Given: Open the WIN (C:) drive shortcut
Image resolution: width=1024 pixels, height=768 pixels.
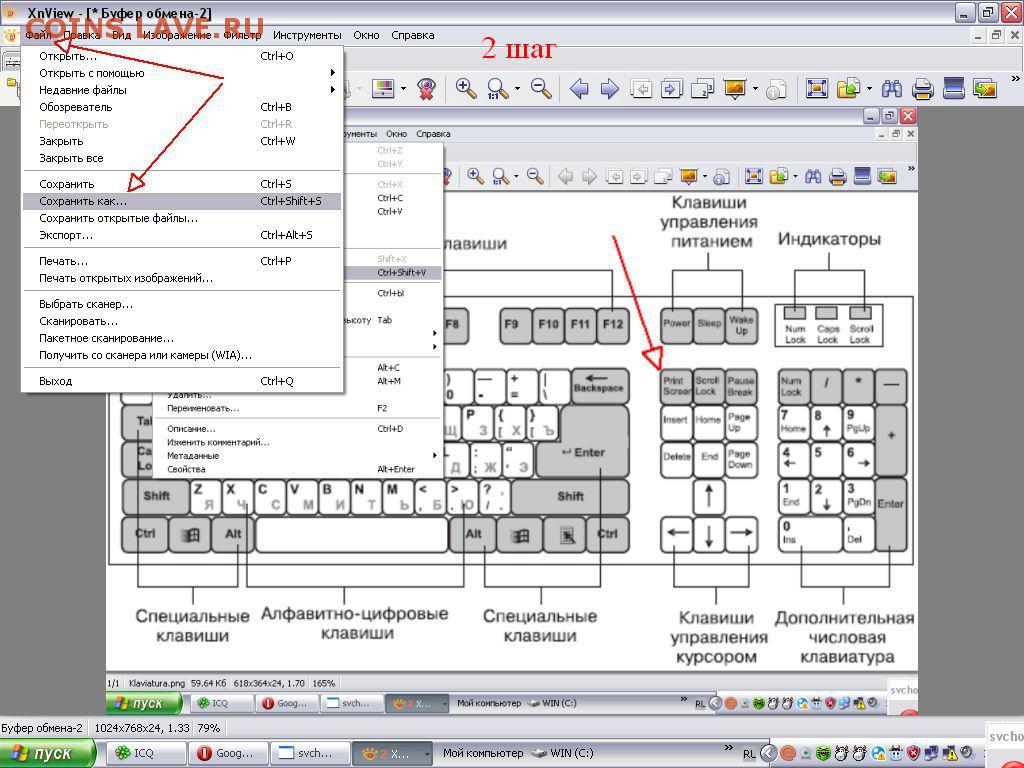Looking at the screenshot, I should point(564,753).
